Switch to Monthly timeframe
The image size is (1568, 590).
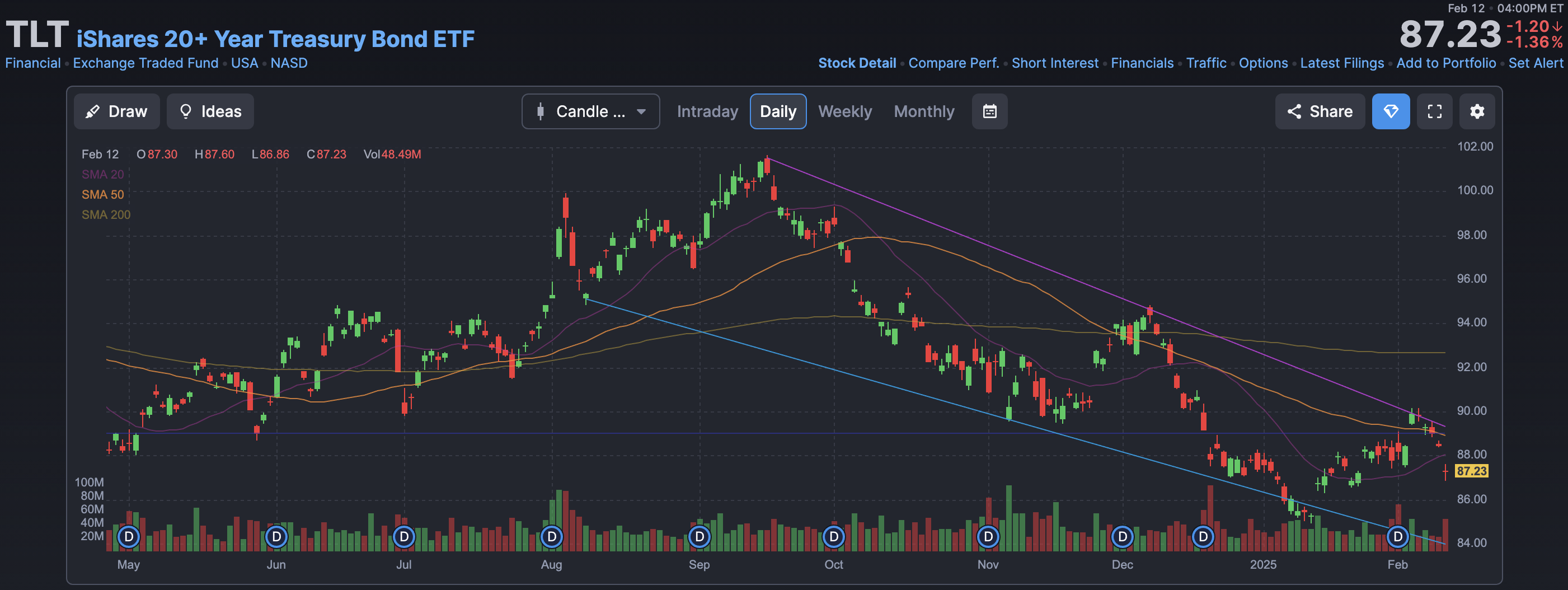point(924,111)
